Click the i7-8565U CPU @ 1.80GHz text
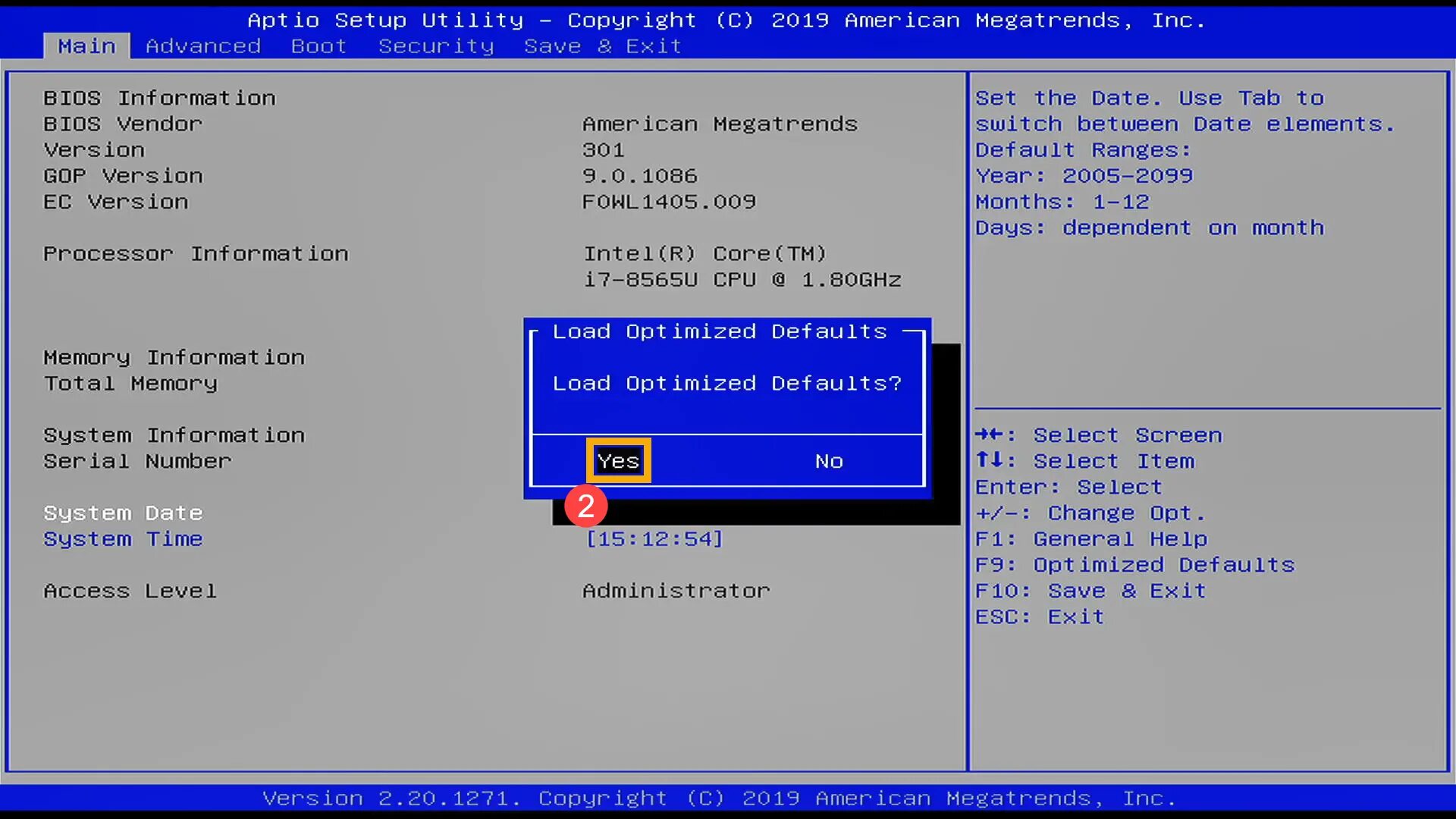This screenshot has width=1456, height=819. (742, 279)
